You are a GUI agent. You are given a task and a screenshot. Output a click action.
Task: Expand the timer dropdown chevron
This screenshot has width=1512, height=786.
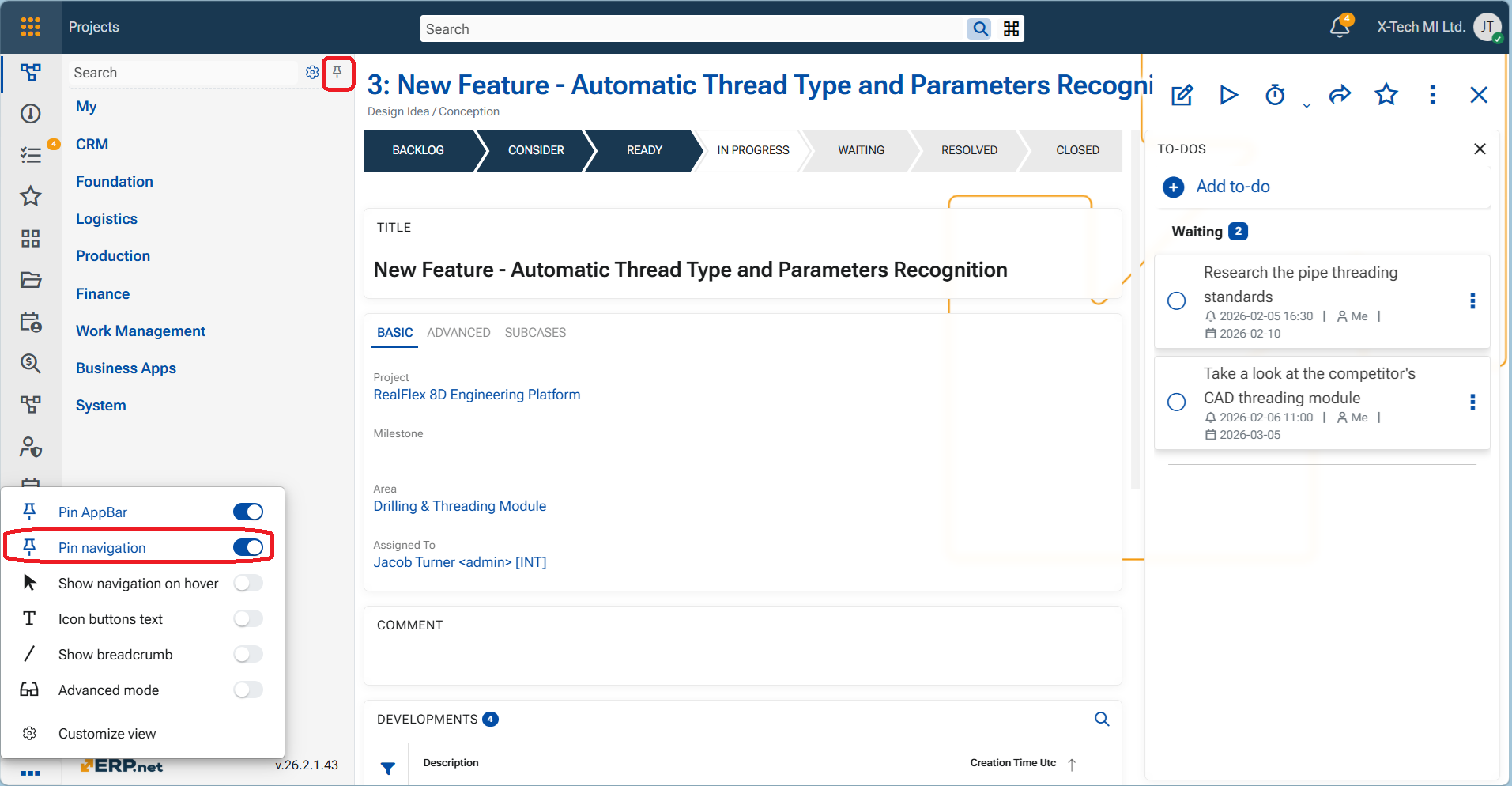(1307, 105)
